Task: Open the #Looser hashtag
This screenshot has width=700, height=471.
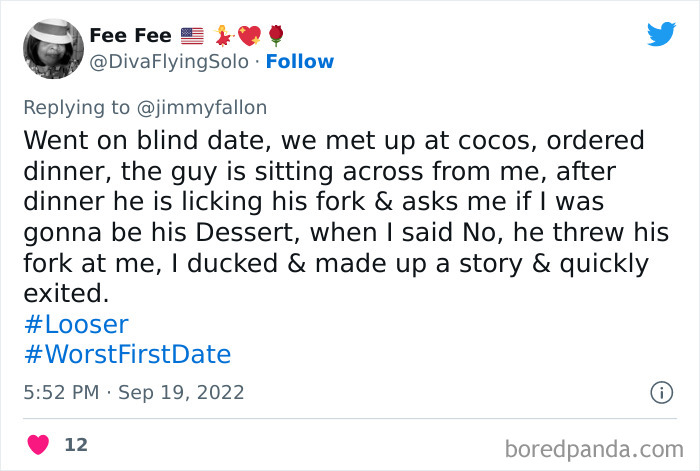Action: (x=75, y=324)
